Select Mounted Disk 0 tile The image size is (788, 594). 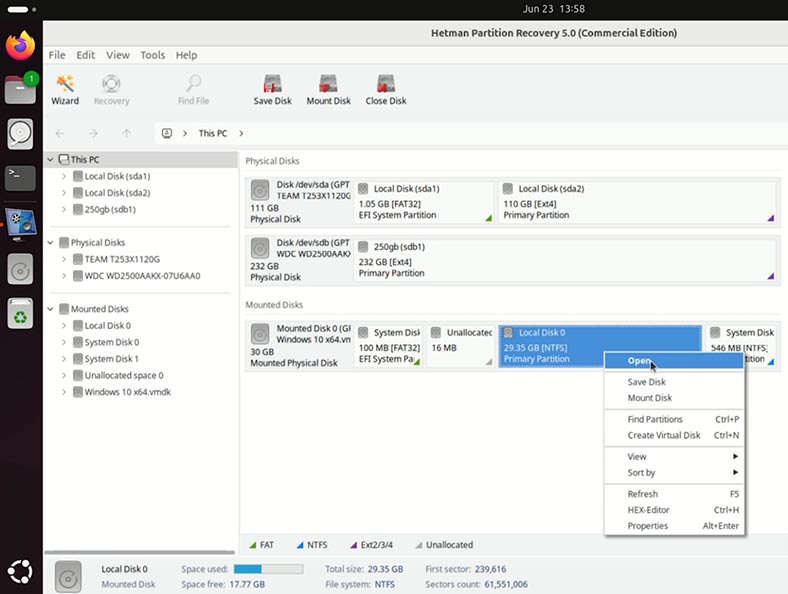point(300,346)
